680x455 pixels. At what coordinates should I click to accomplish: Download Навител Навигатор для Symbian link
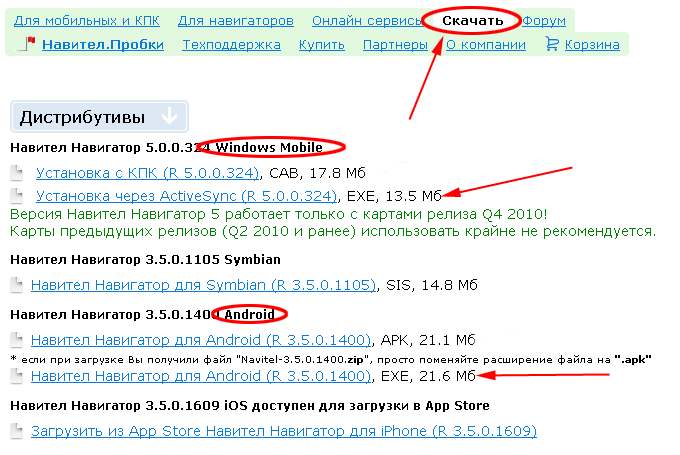(203, 286)
